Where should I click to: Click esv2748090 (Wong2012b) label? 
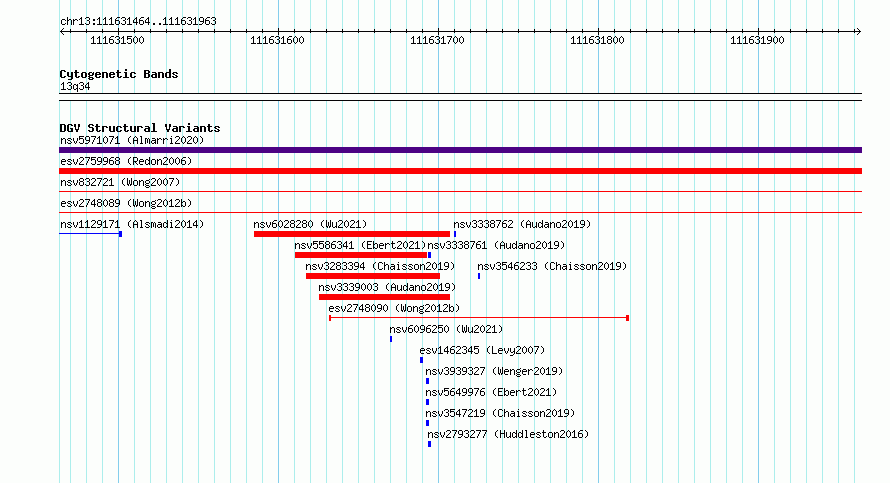tap(394, 308)
